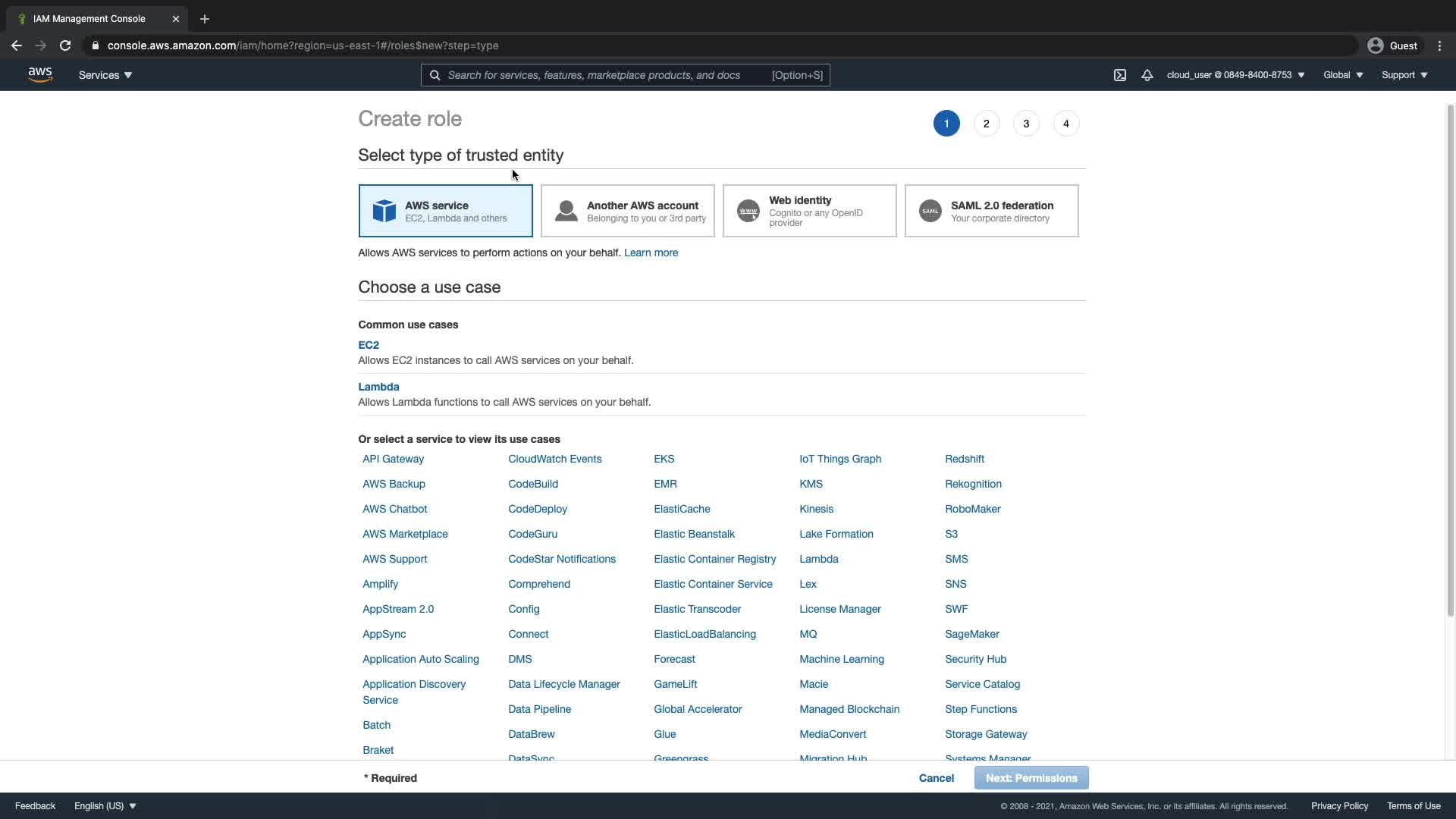Click the browser reload icon
Viewport: 1456px width, 819px height.
[x=65, y=45]
